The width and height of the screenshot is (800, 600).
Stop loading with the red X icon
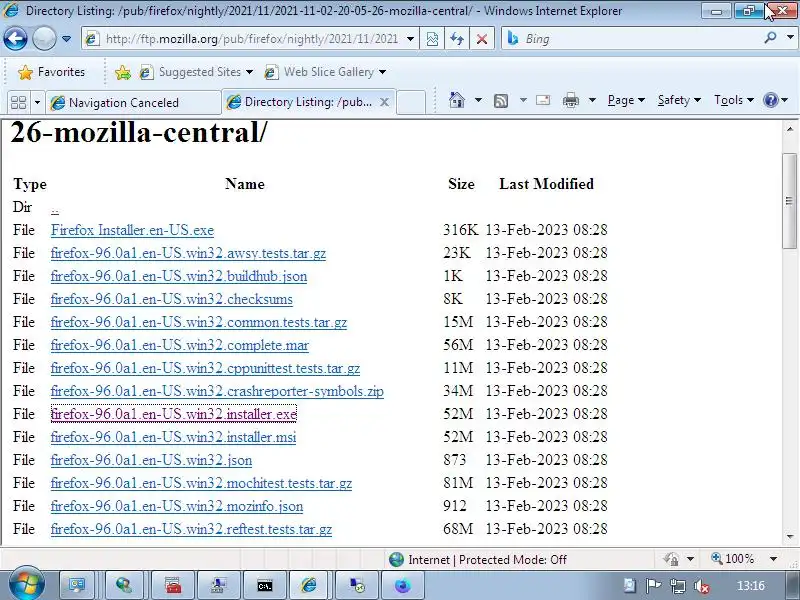[481, 39]
